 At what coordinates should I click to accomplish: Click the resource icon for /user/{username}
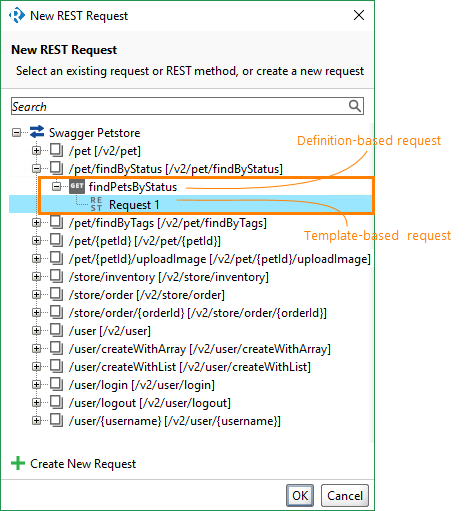(56, 420)
